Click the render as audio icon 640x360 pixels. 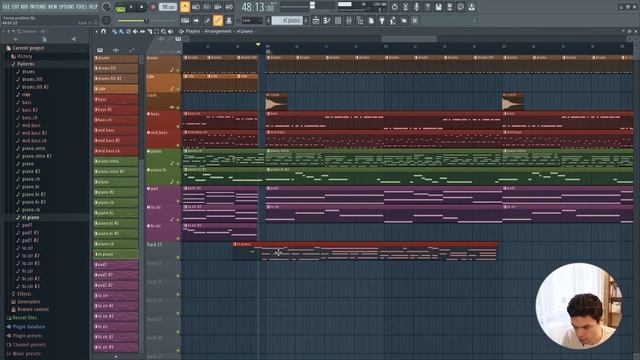[449, 7]
